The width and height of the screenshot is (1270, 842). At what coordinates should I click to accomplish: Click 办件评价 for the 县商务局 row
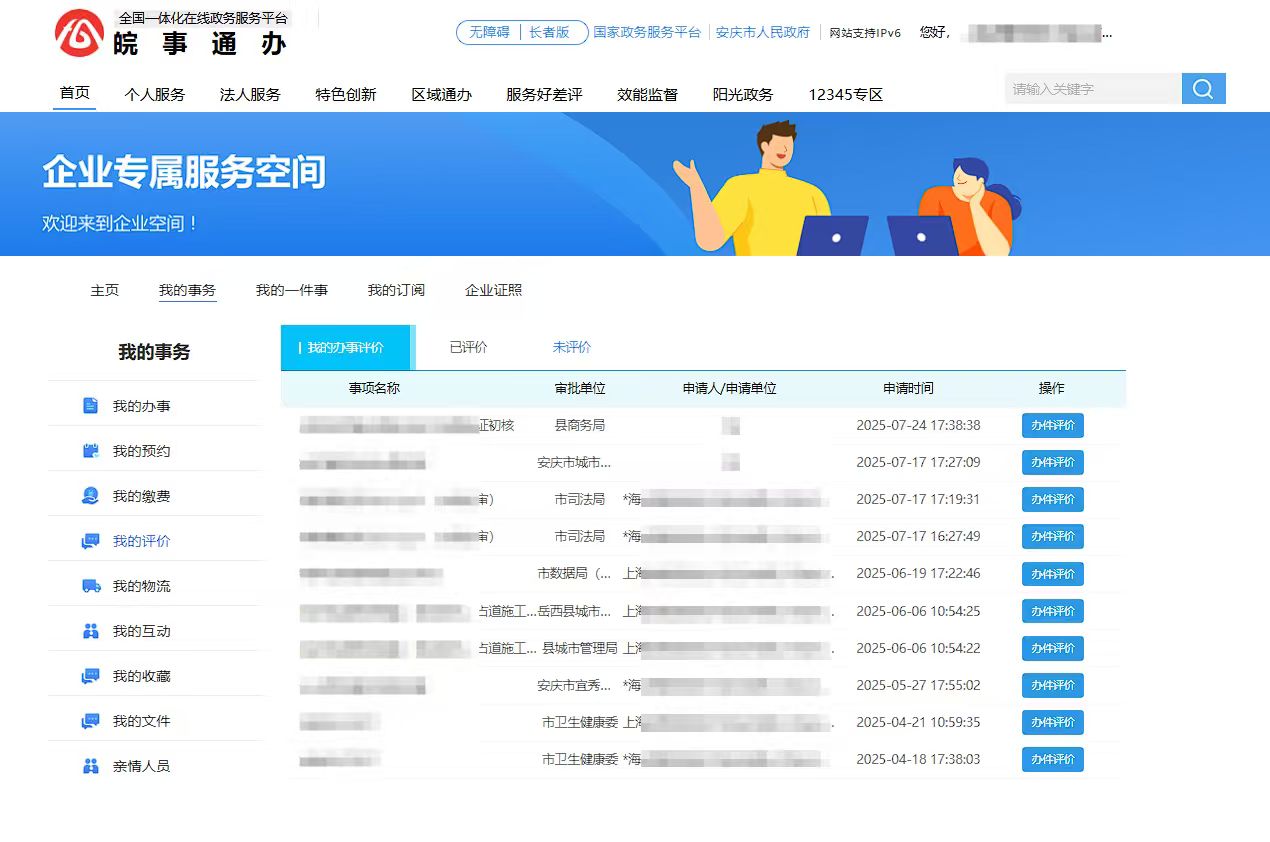pyautogui.click(x=1052, y=426)
